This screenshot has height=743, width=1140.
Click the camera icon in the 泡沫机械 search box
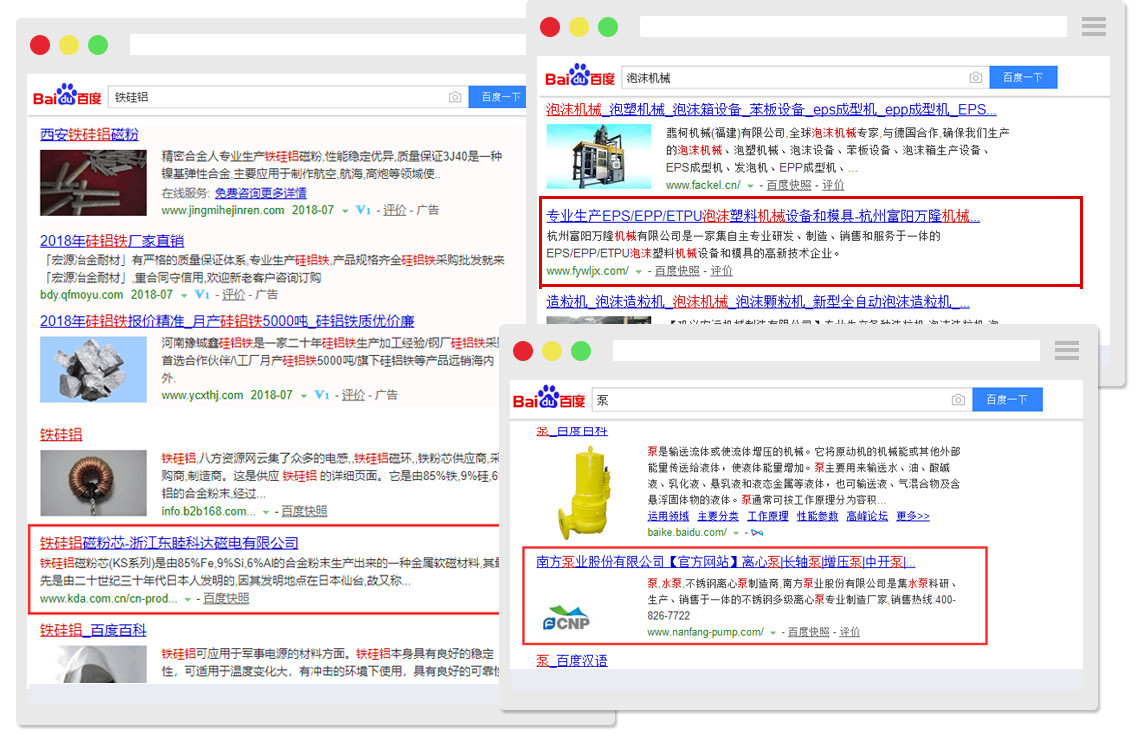point(975,78)
